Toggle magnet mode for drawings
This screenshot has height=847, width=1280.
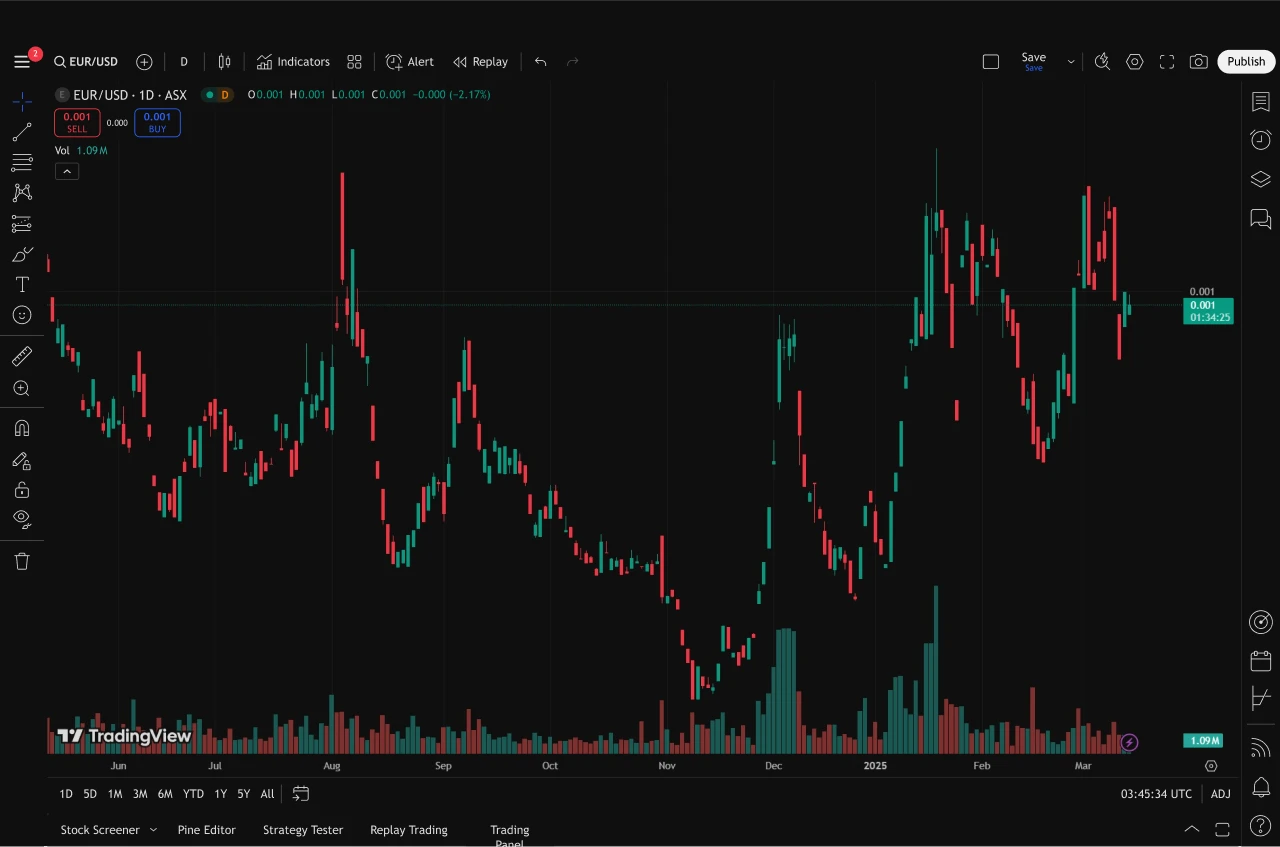(x=22, y=428)
